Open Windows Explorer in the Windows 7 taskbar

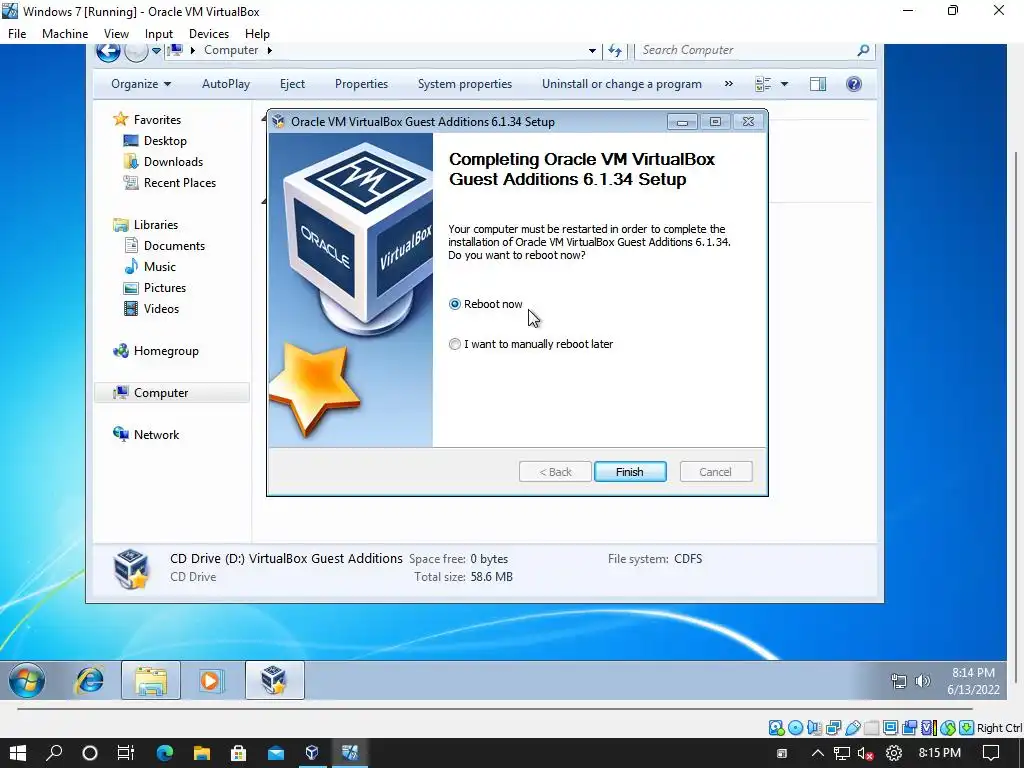(151, 680)
